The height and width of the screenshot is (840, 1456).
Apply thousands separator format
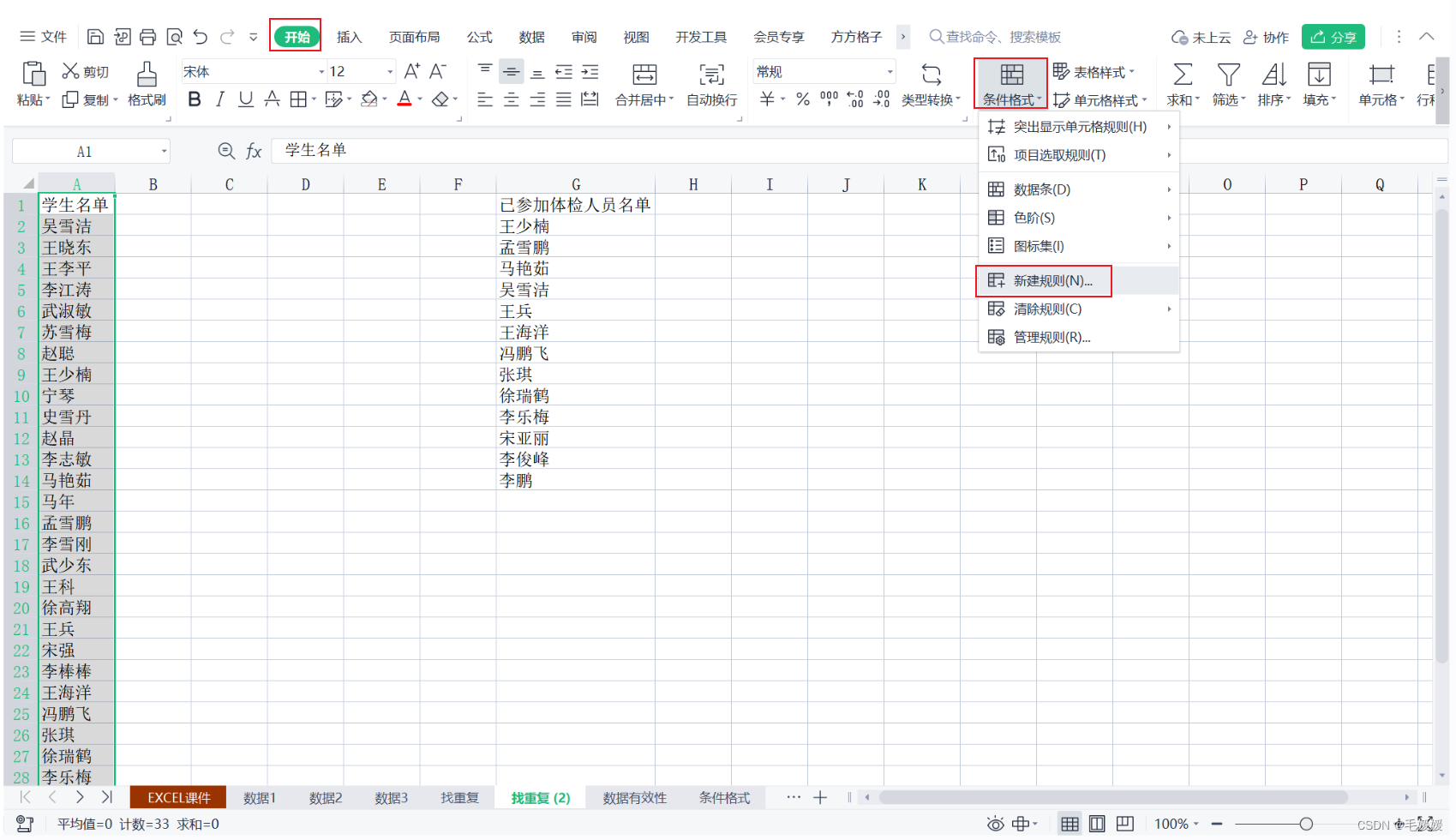click(829, 99)
